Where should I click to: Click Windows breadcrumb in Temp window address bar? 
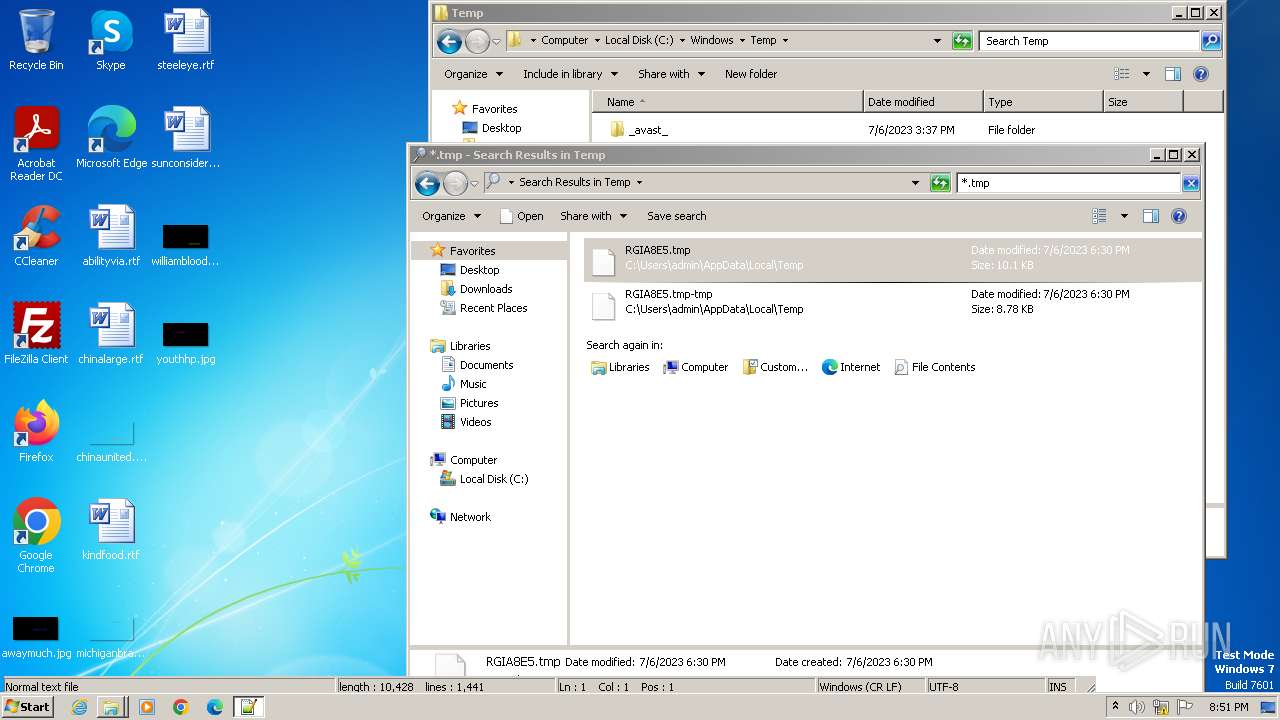pos(712,41)
